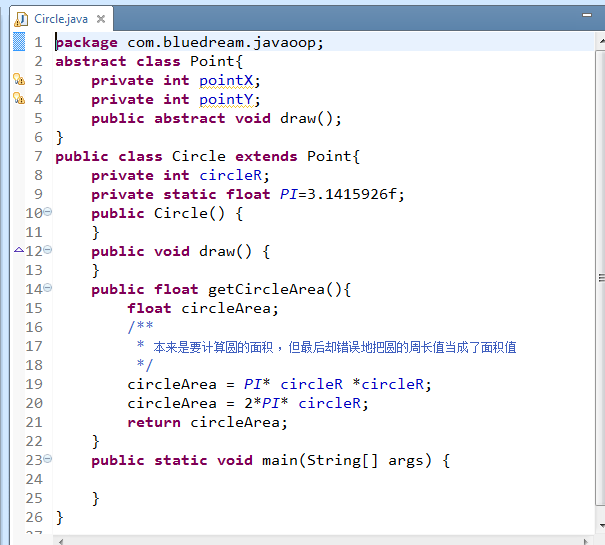This screenshot has height=545, width=605.
Task: Click the underlined pointY variable
Action: (226, 100)
